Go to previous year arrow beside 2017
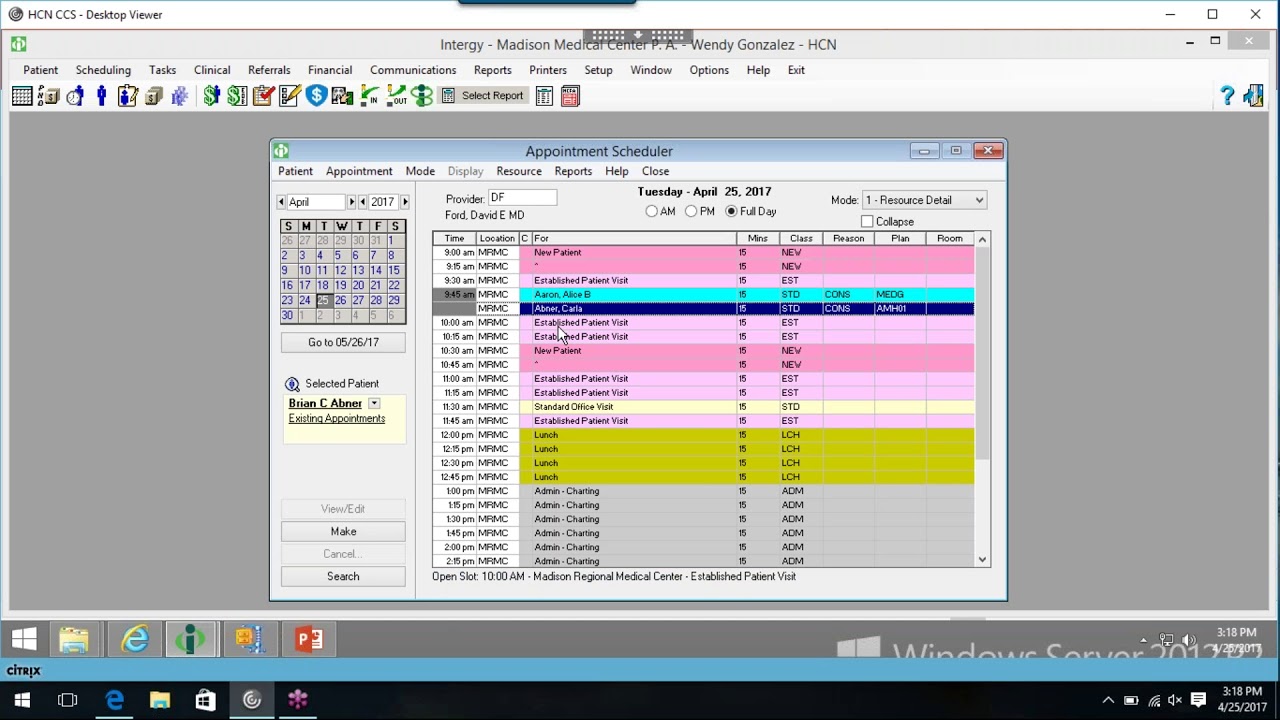Viewport: 1280px width, 720px height. 362,202
